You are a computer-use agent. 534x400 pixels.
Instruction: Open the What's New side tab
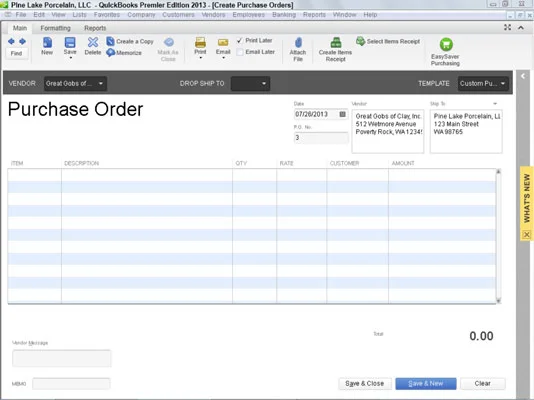pyautogui.click(x=527, y=198)
